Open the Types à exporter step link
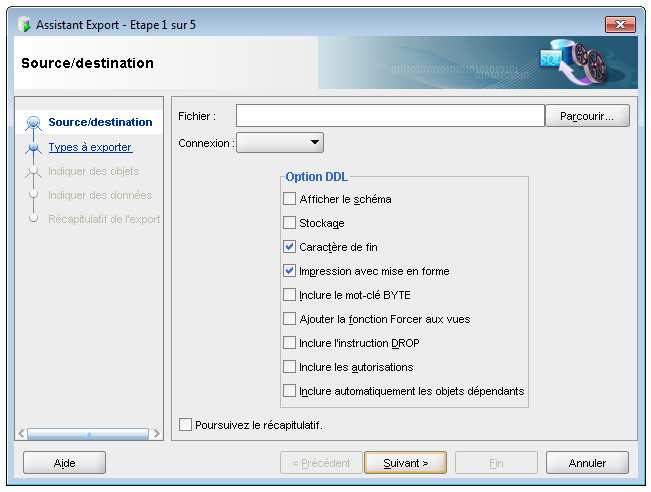The width and height of the screenshot is (651, 492). [x=90, y=147]
